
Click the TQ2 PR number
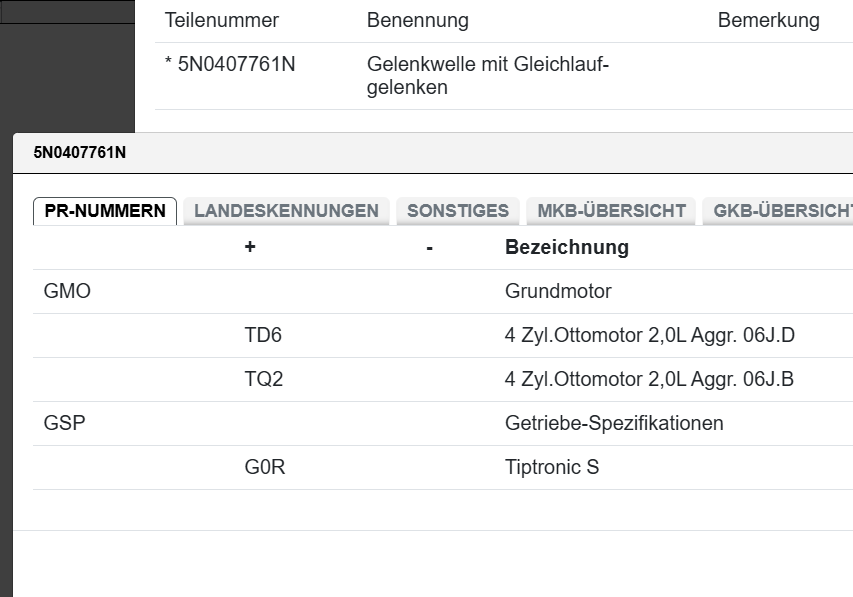[x=263, y=380]
